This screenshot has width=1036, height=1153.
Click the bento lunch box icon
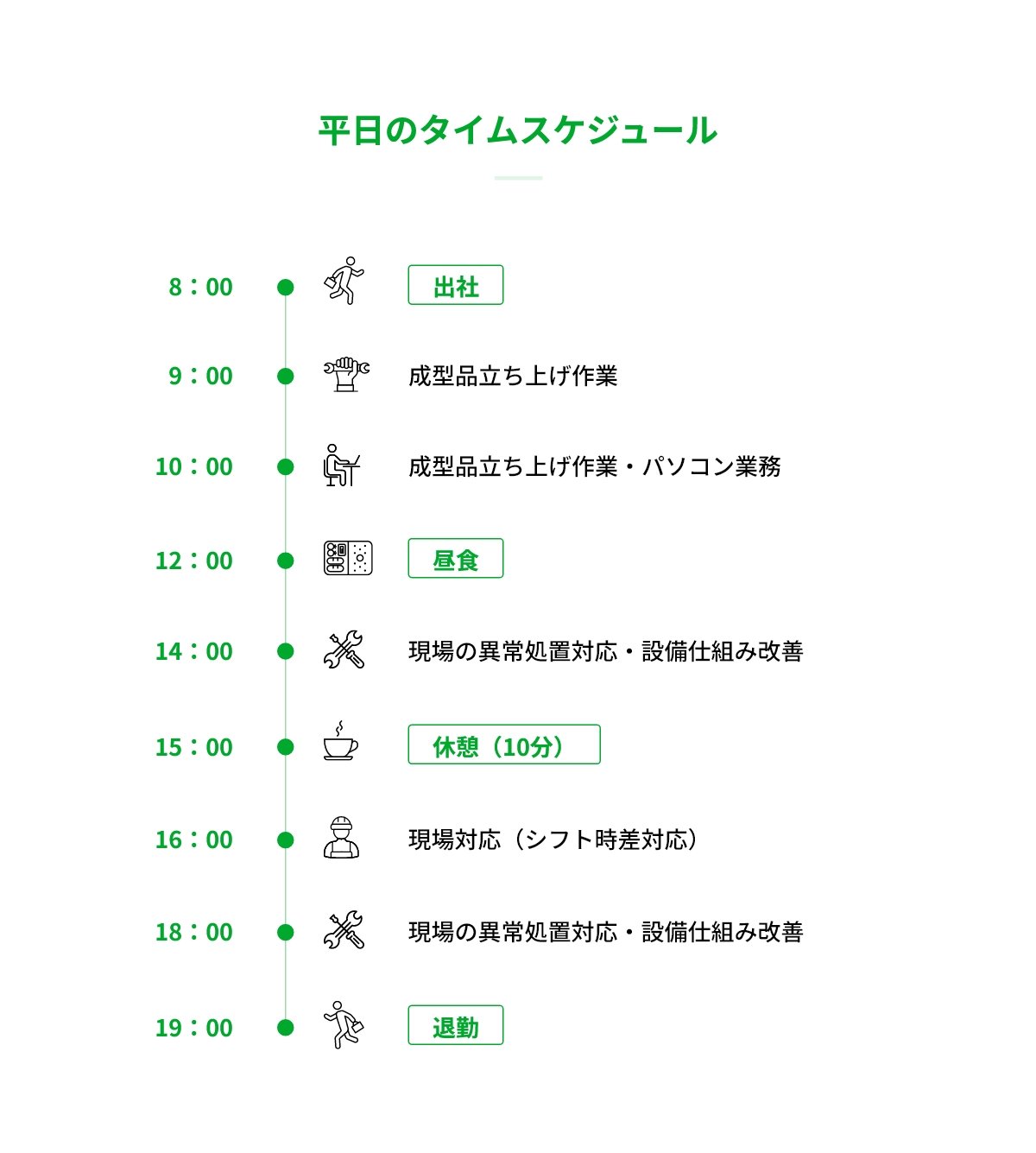[x=348, y=559]
